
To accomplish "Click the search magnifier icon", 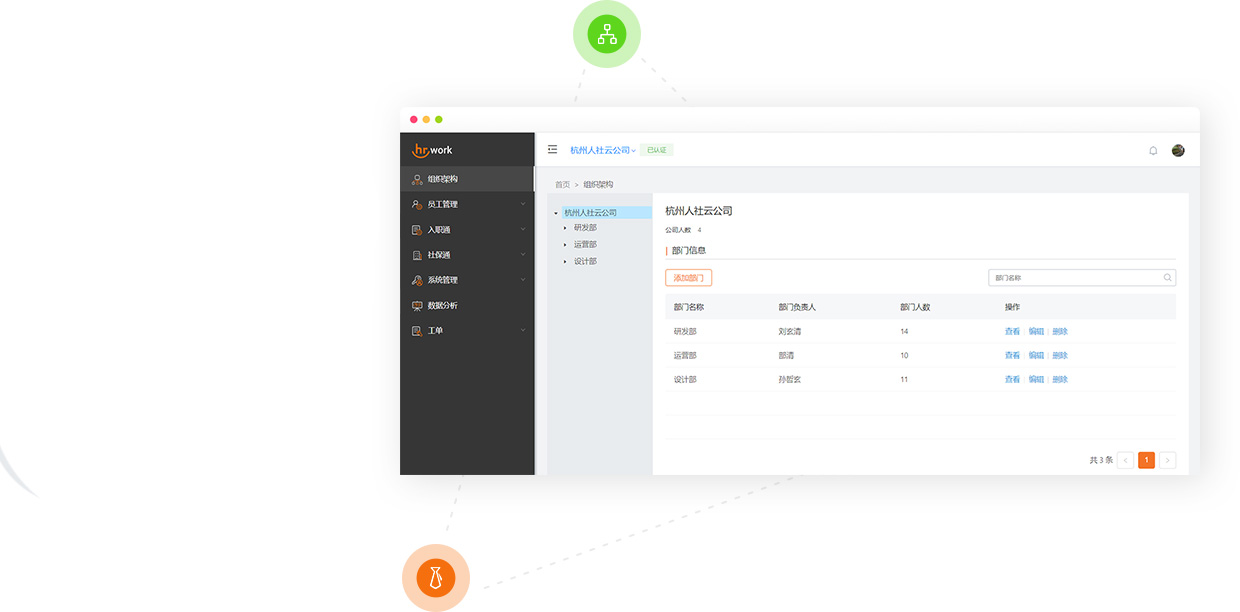I will pyautogui.click(x=1167, y=278).
